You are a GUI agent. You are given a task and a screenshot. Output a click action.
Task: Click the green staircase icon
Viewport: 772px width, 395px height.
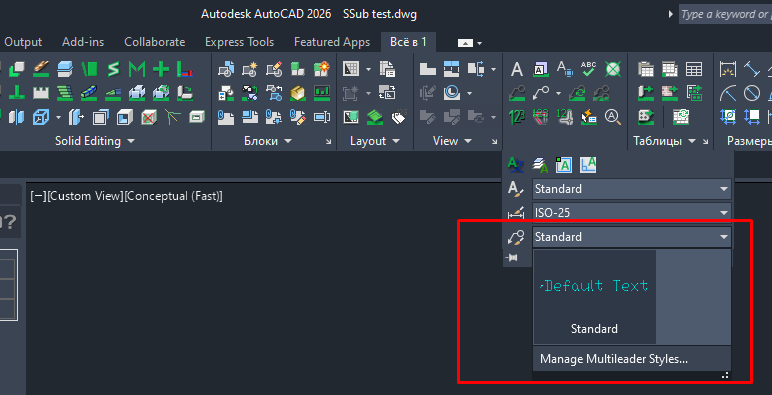click(x=65, y=93)
